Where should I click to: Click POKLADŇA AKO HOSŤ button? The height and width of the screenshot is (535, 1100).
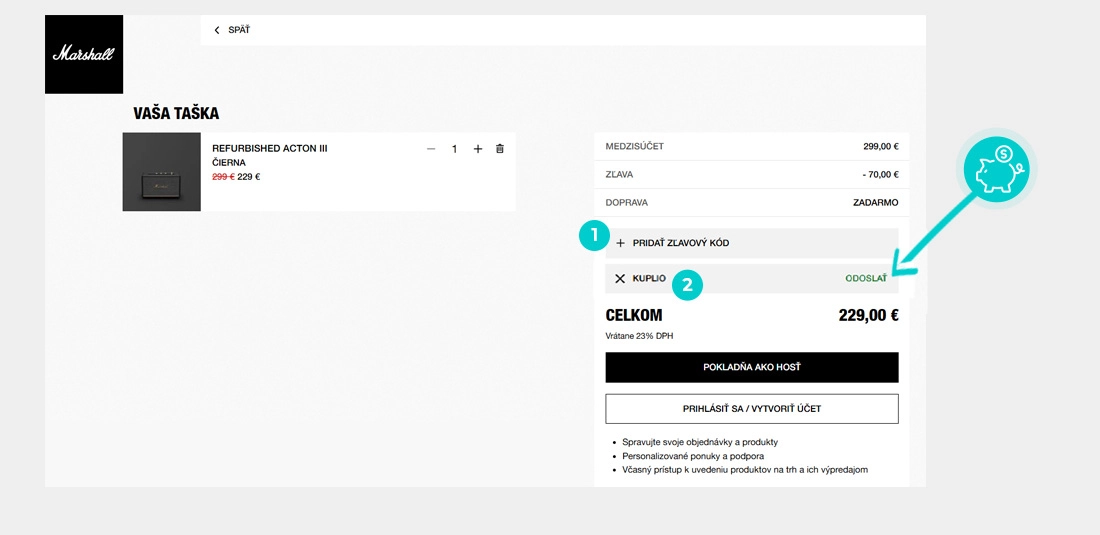[751, 367]
